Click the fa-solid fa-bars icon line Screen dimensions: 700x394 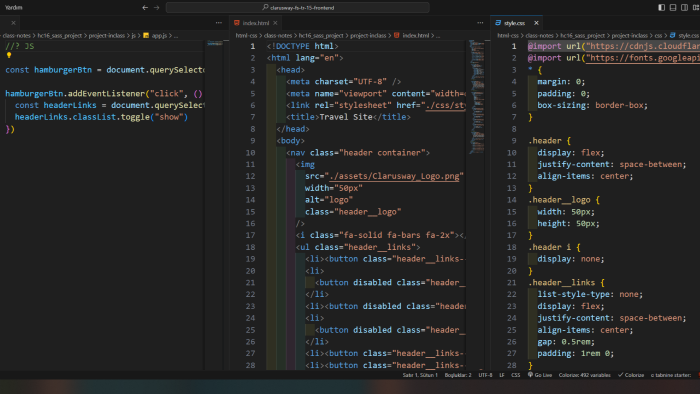(380, 235)
